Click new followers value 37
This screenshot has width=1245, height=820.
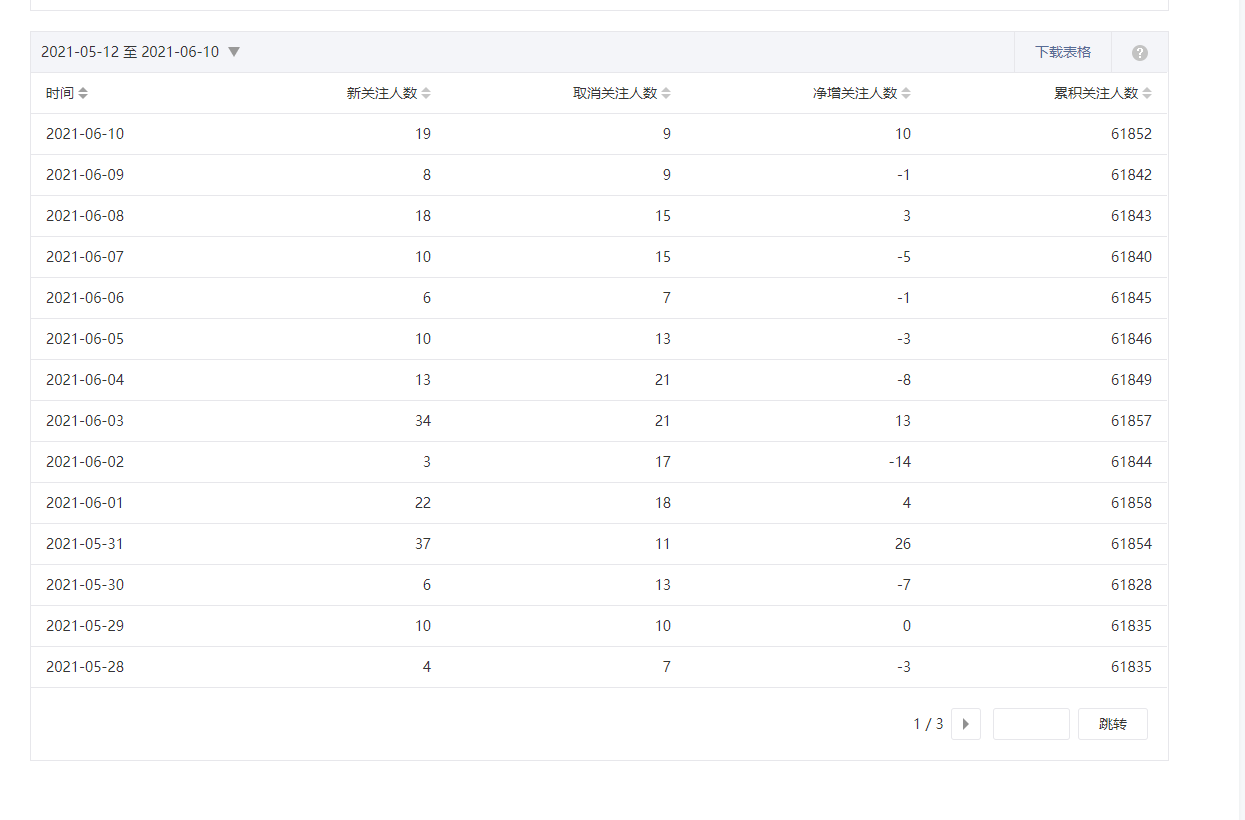click(422, 544)
